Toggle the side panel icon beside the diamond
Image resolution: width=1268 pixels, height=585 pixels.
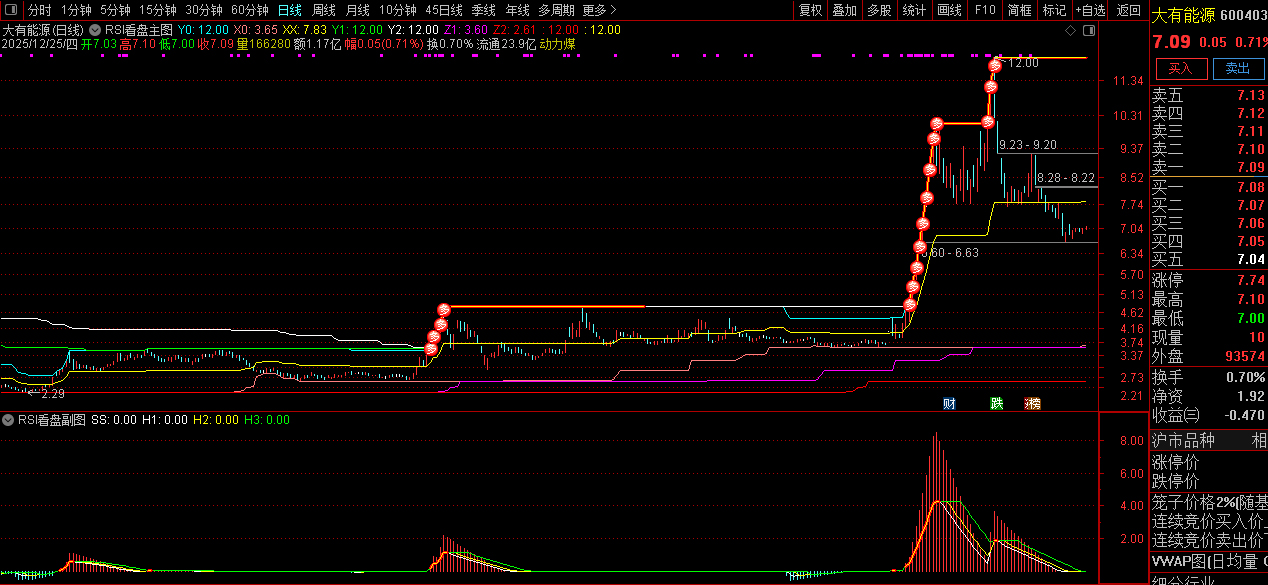(1088, 30)
